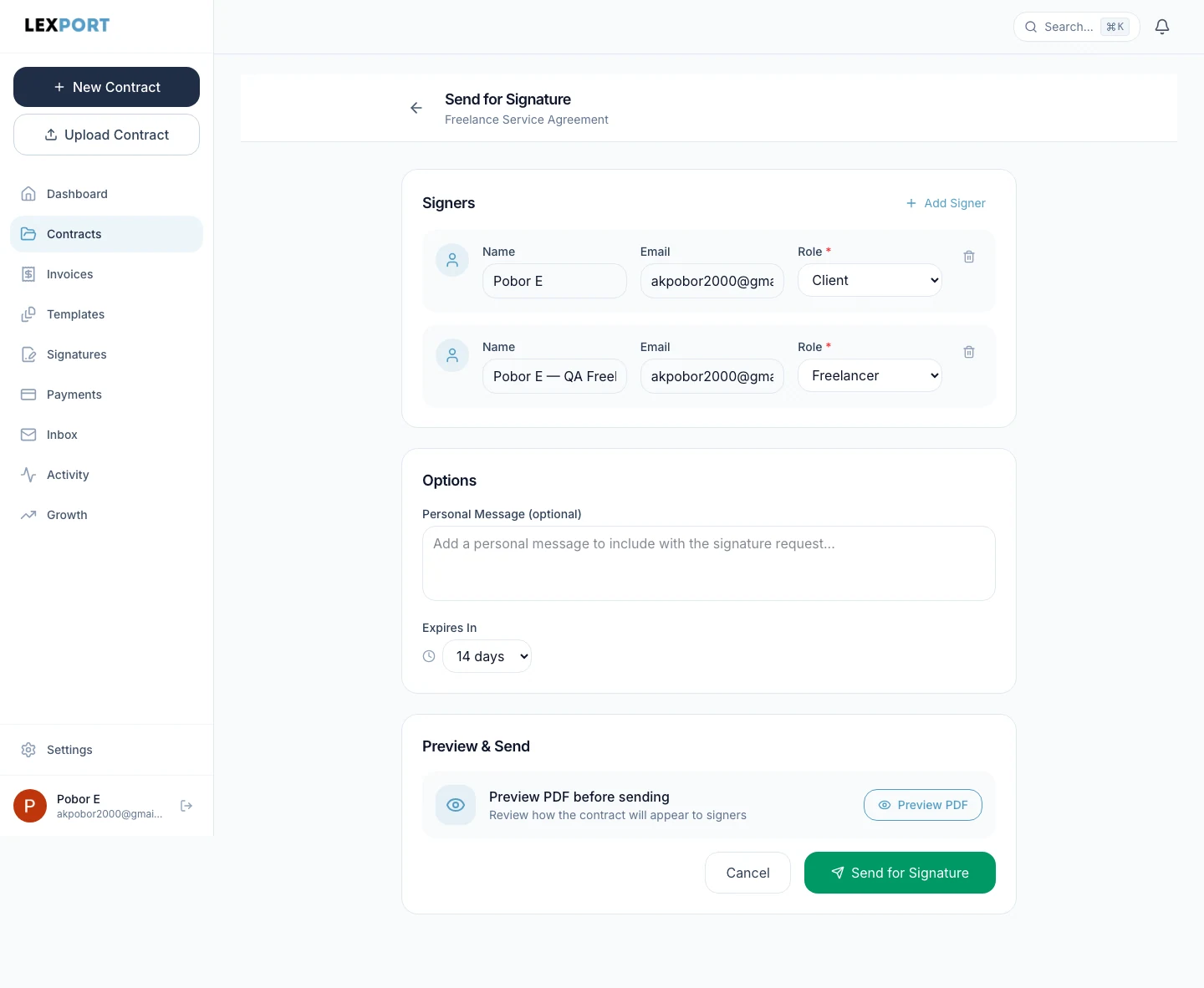Open the Freelancer role dropdown
1204x988 pixels.
(870, 375)
